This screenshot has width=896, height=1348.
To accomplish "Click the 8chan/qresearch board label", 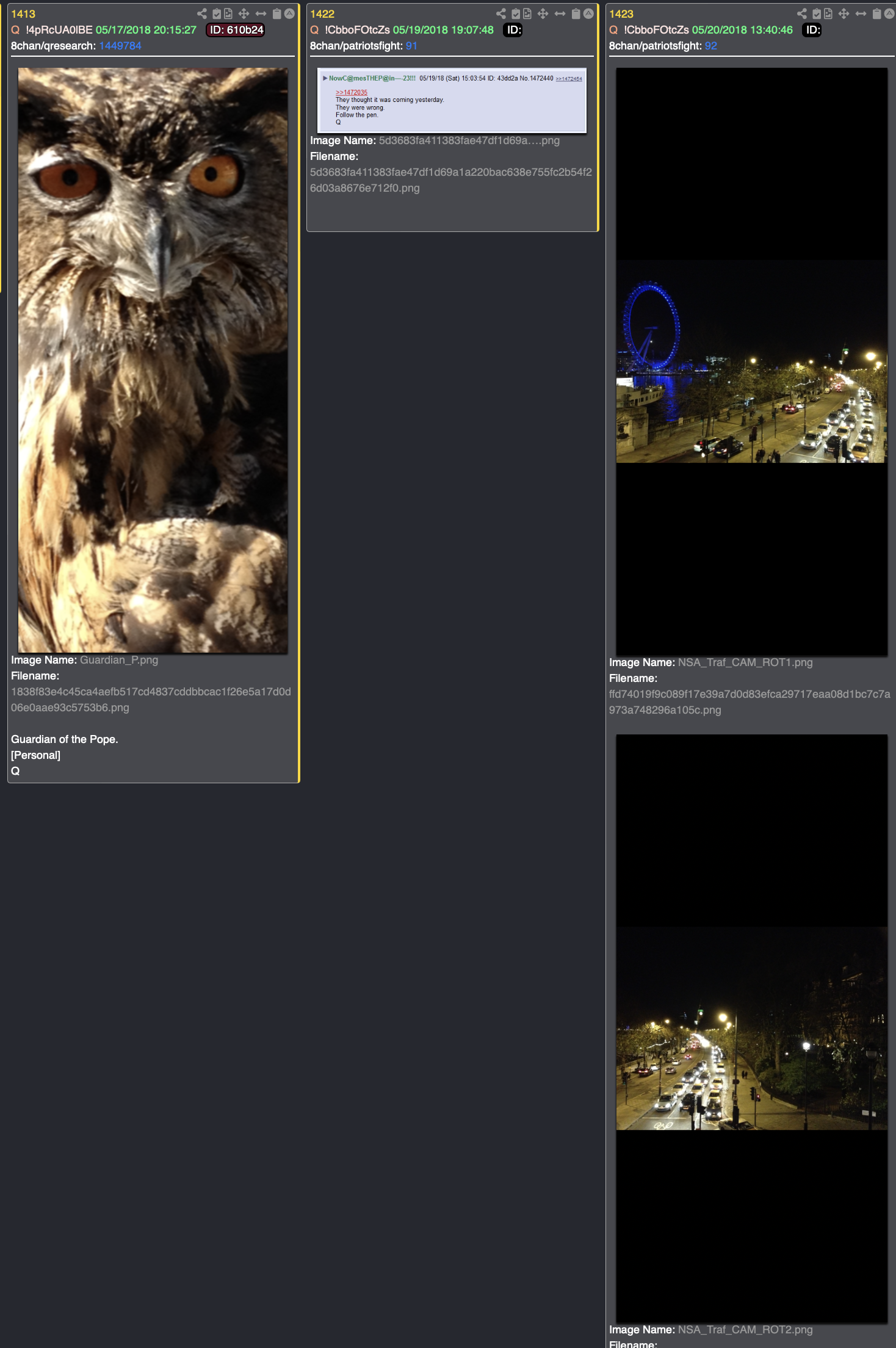I will (53, 46).
